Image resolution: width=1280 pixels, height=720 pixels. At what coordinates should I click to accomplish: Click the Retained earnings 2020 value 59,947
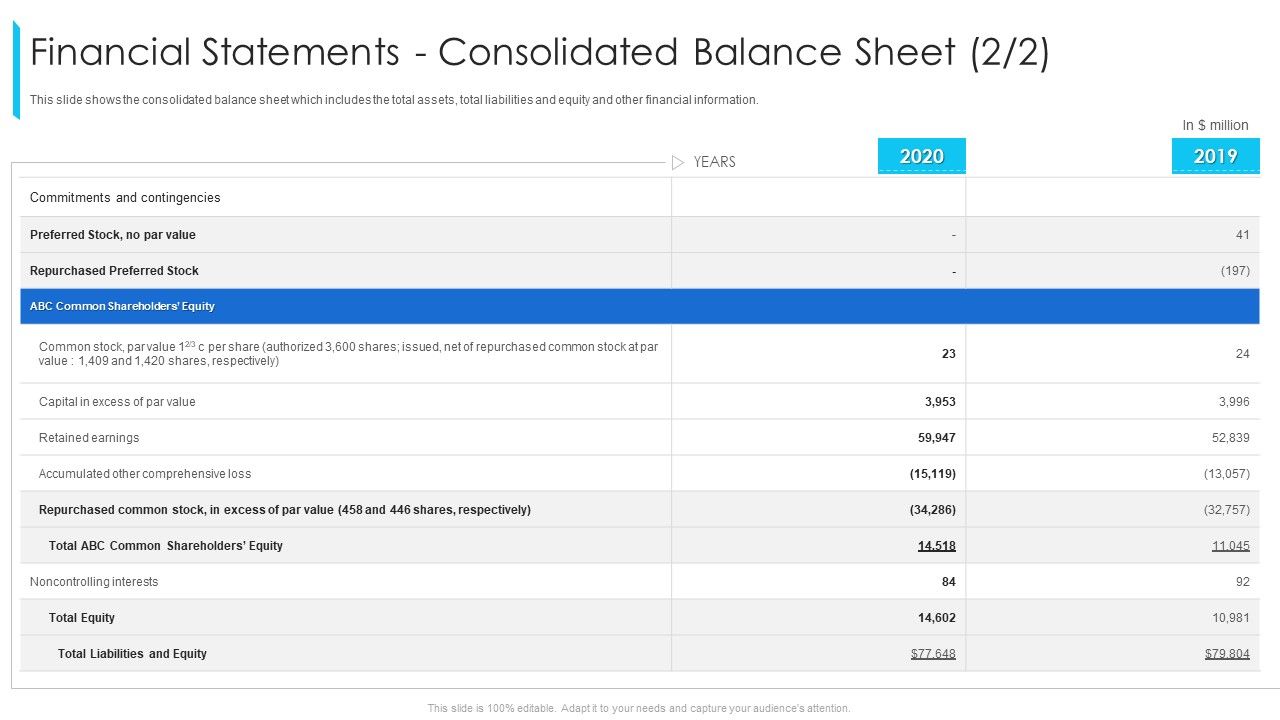[x=936, y=438]
